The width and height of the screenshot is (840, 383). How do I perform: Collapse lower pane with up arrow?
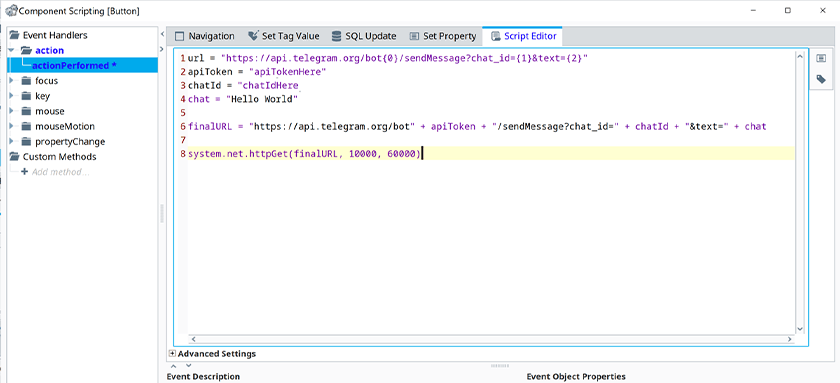173,366
